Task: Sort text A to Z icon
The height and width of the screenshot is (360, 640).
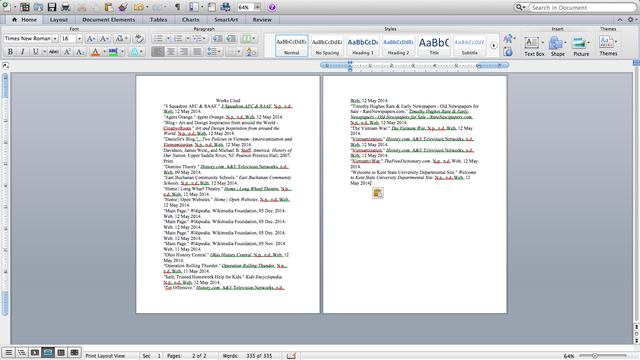Action: 251,52
